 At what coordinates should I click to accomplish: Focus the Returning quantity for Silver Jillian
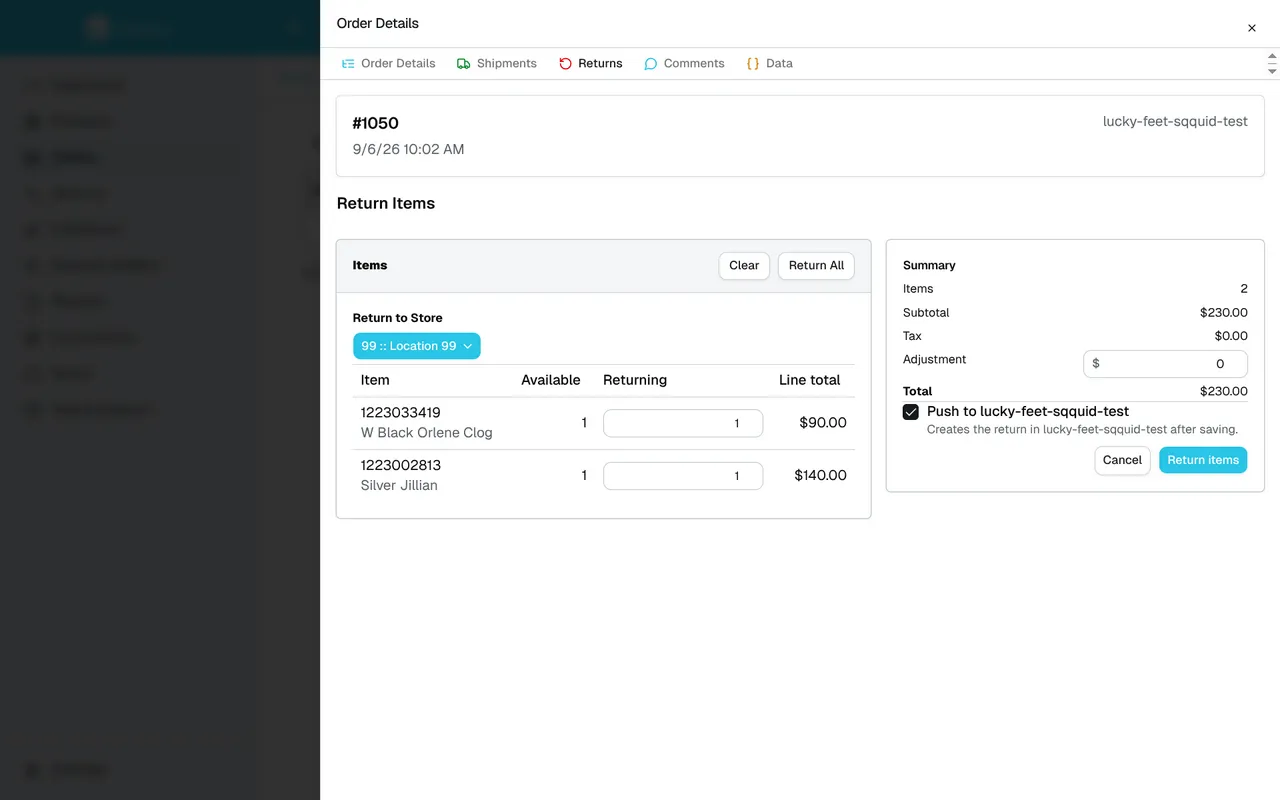pyautogui.click(x=683, y=476)
